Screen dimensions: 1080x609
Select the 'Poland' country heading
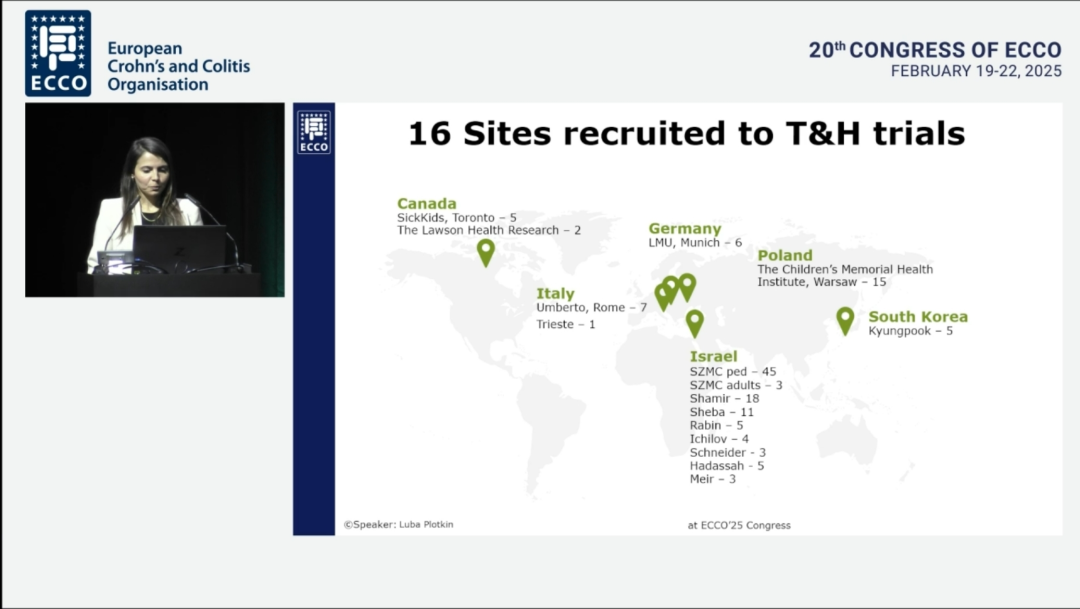coord(784,256)
